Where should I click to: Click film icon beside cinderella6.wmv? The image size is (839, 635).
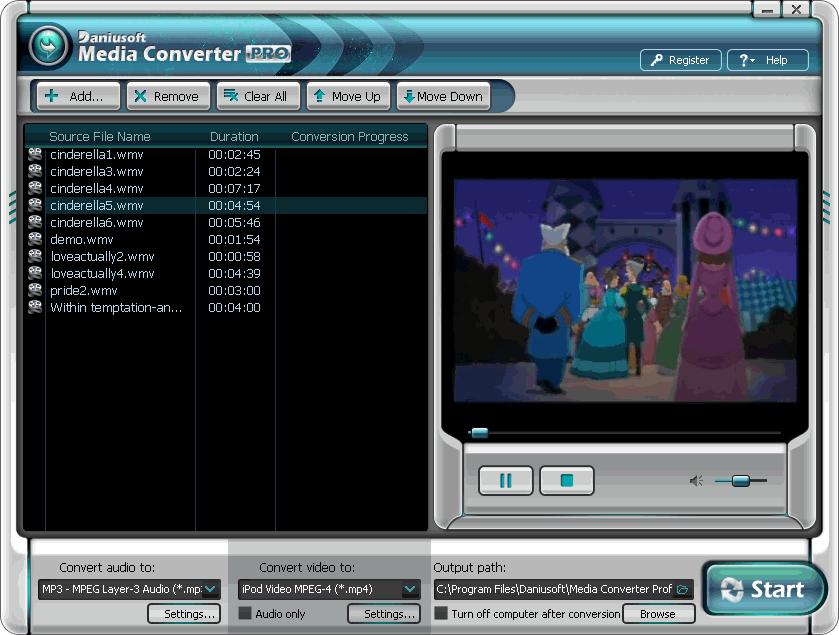click(35, 223)
